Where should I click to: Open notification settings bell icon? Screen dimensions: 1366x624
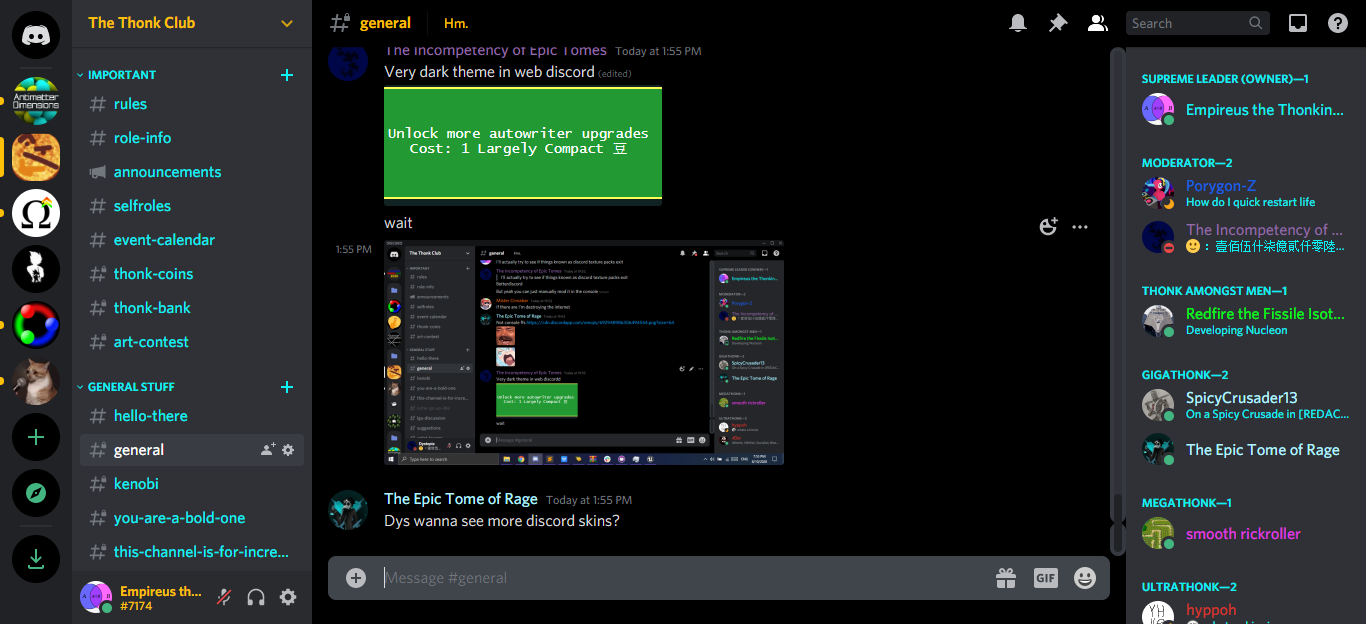click(x=1018, y=23)
